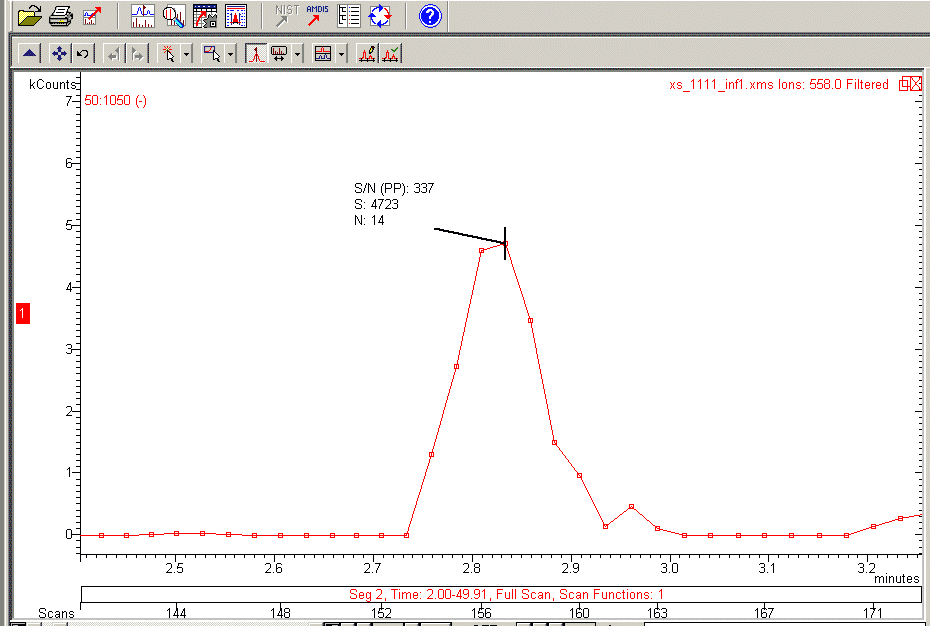The height and width of the screenshot is (626, 930).
Task: Click the 'kCounts' axis label
Action: tap(53, 84)
